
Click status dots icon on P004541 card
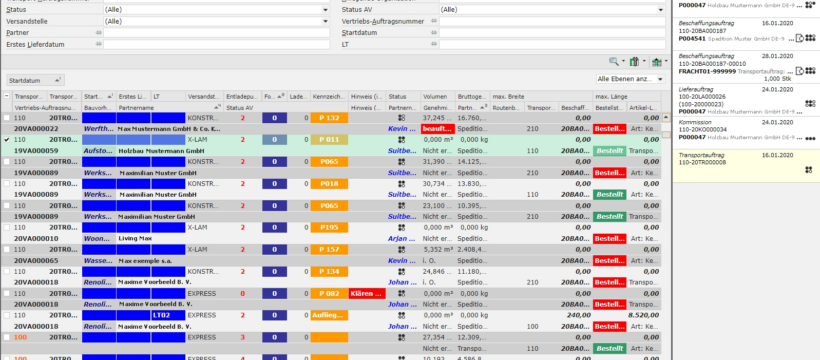coord(810,38)
